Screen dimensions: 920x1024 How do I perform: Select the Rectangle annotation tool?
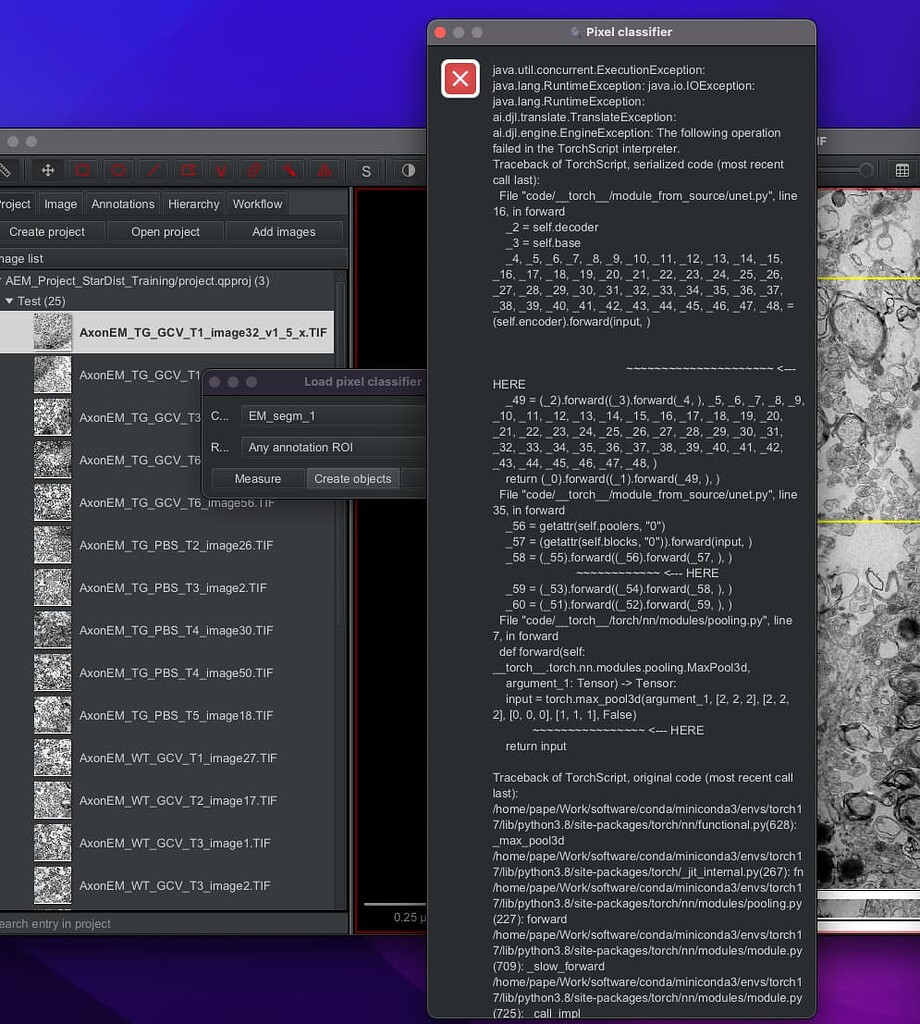click(81, 170)
